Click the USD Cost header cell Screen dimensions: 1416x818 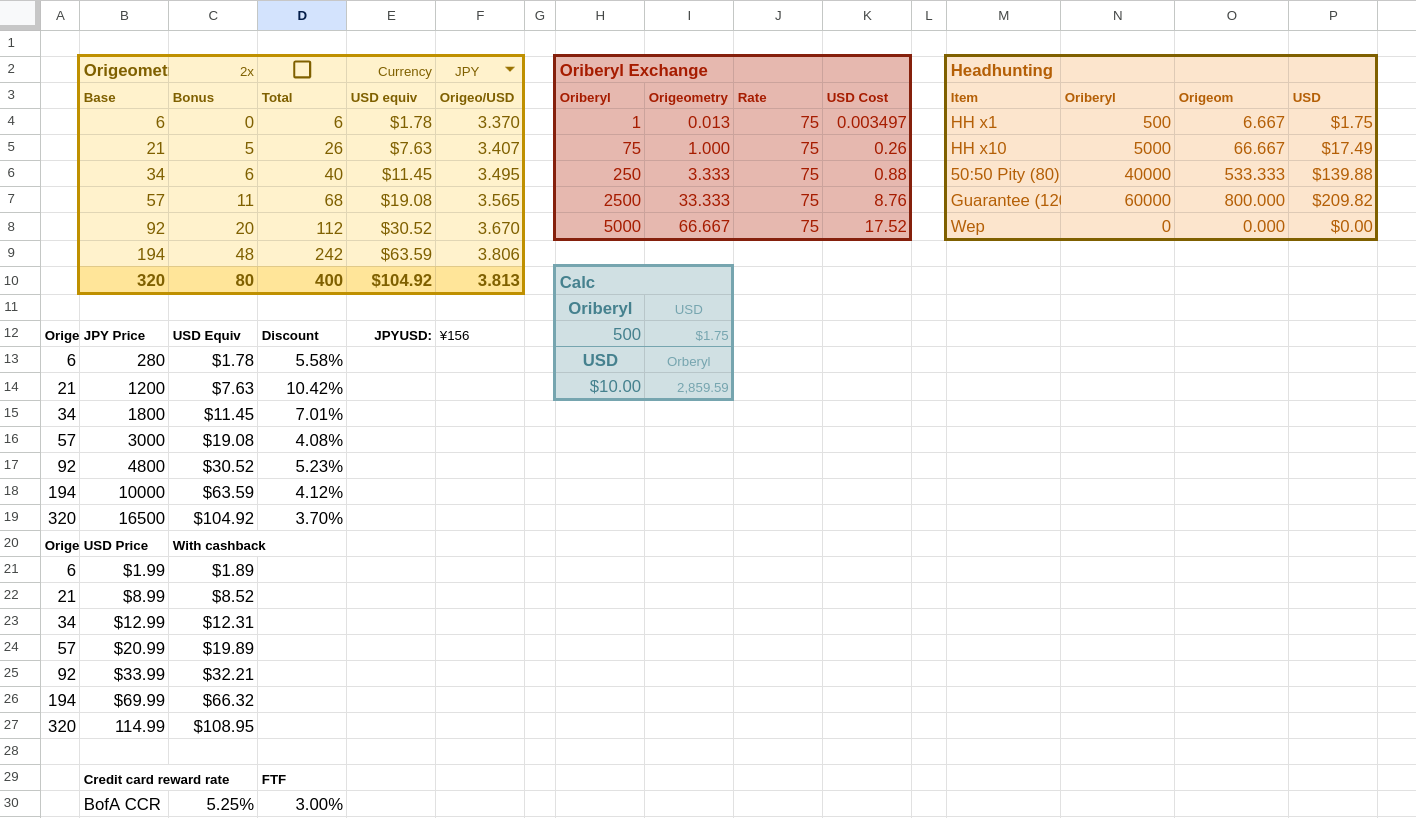coord(867,96)
